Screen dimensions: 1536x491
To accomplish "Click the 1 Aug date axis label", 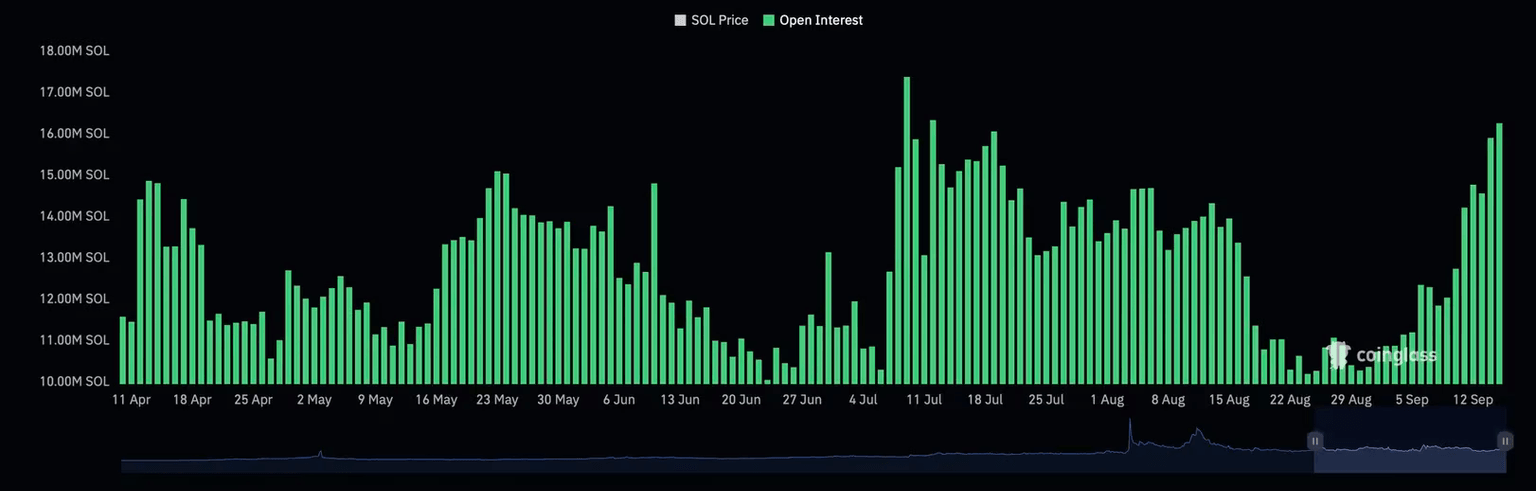I will [1107, 400].
